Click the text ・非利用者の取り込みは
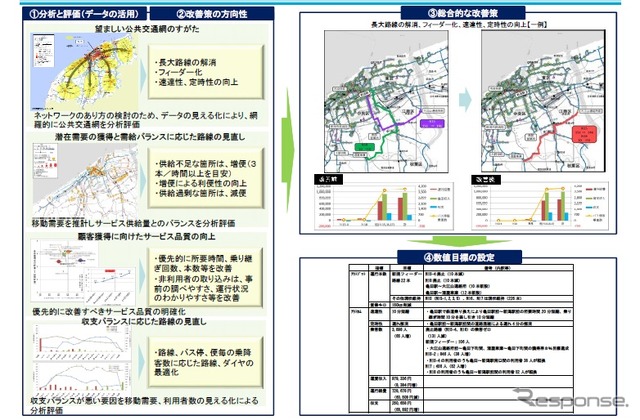 (x=204, y=279)
